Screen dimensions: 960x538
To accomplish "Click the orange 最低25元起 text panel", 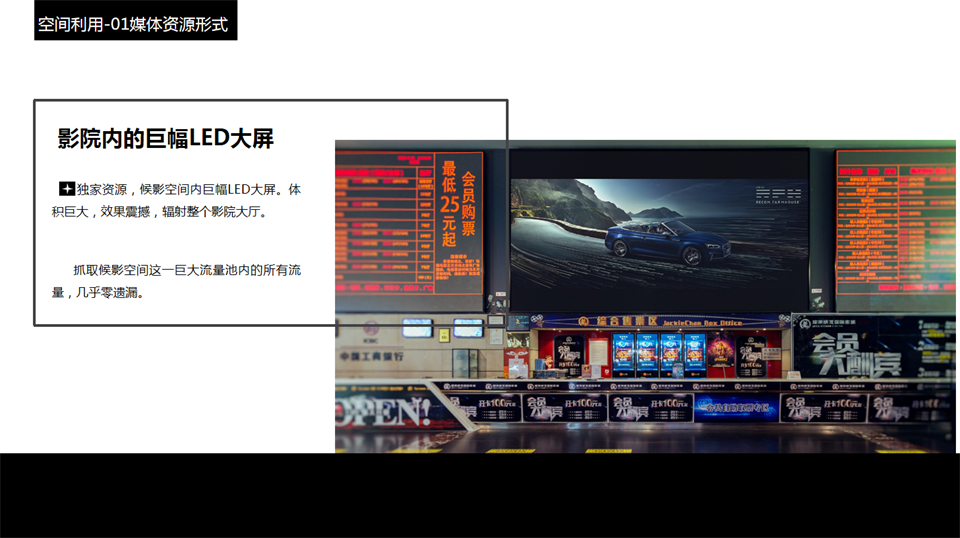I will point(449,204).
